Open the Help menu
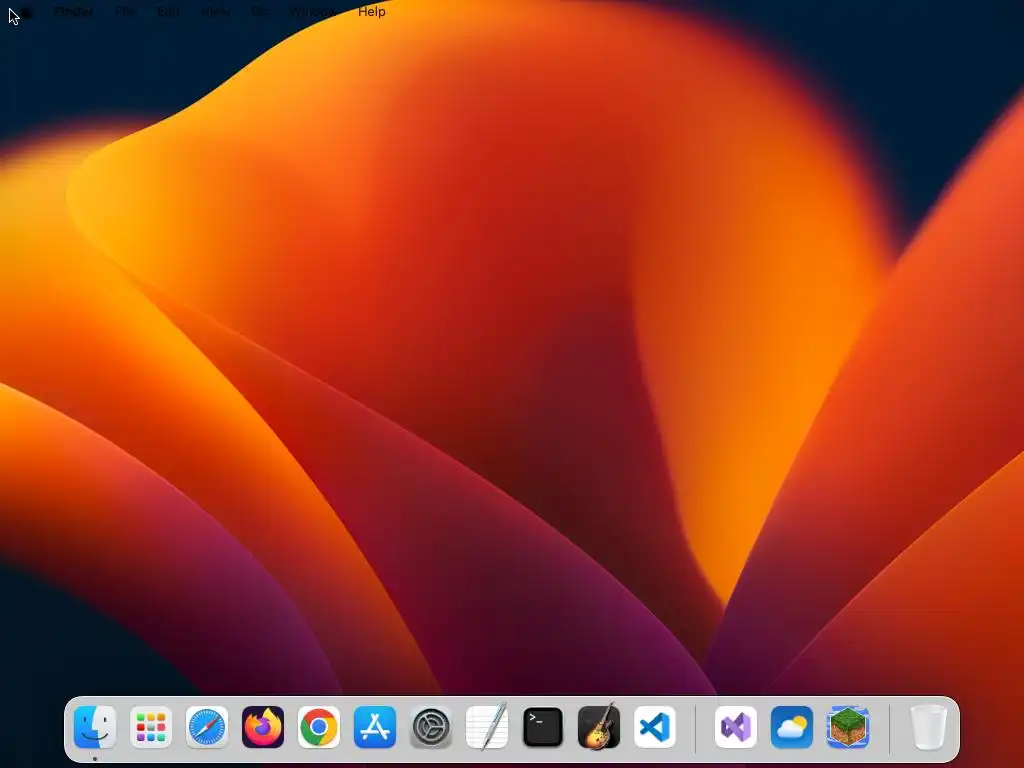 click(372, 12)
